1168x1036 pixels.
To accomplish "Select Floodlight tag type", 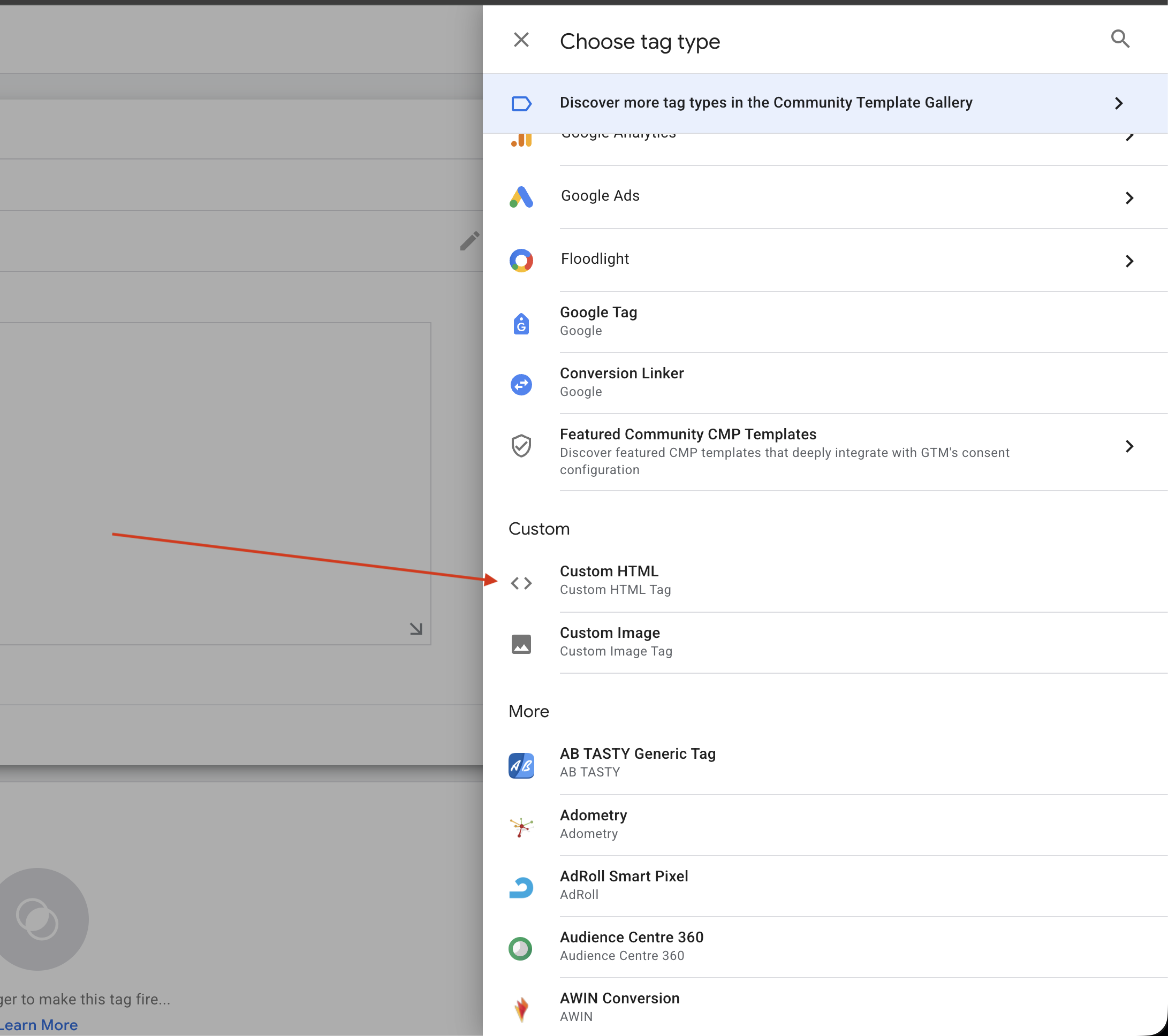I will pos(825,261).
